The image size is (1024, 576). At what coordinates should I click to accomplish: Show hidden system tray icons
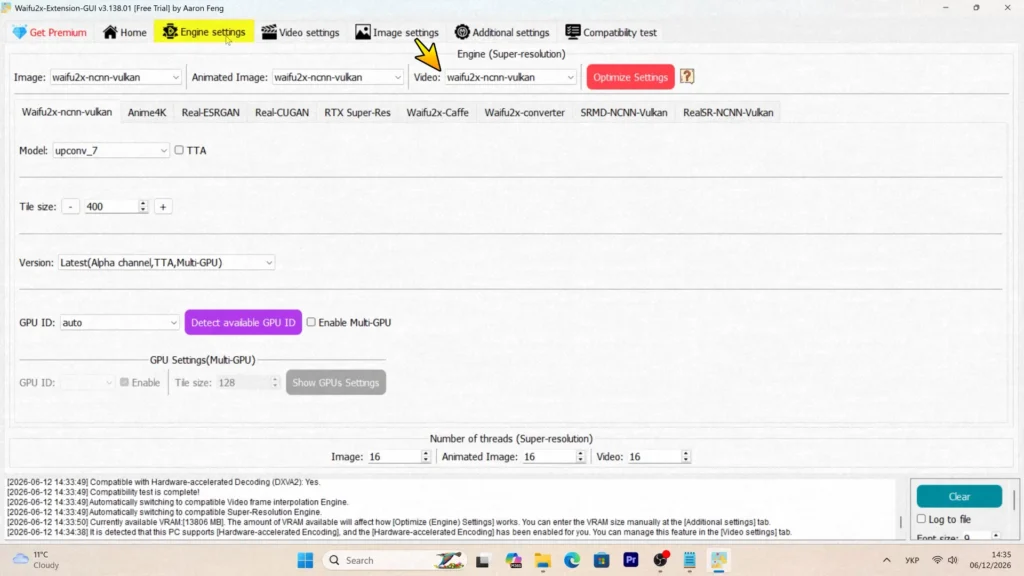[886, 560]
